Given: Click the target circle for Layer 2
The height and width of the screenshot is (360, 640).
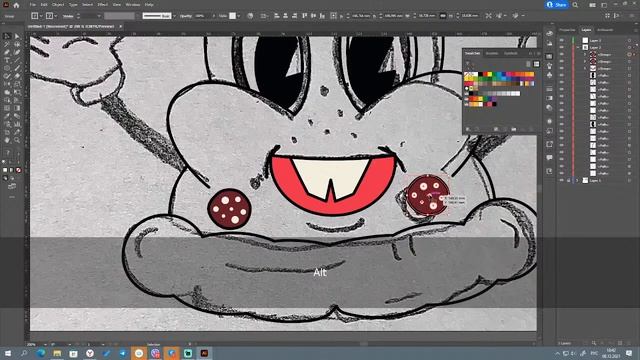Looking at the screenshot, I should pos(629,47).
